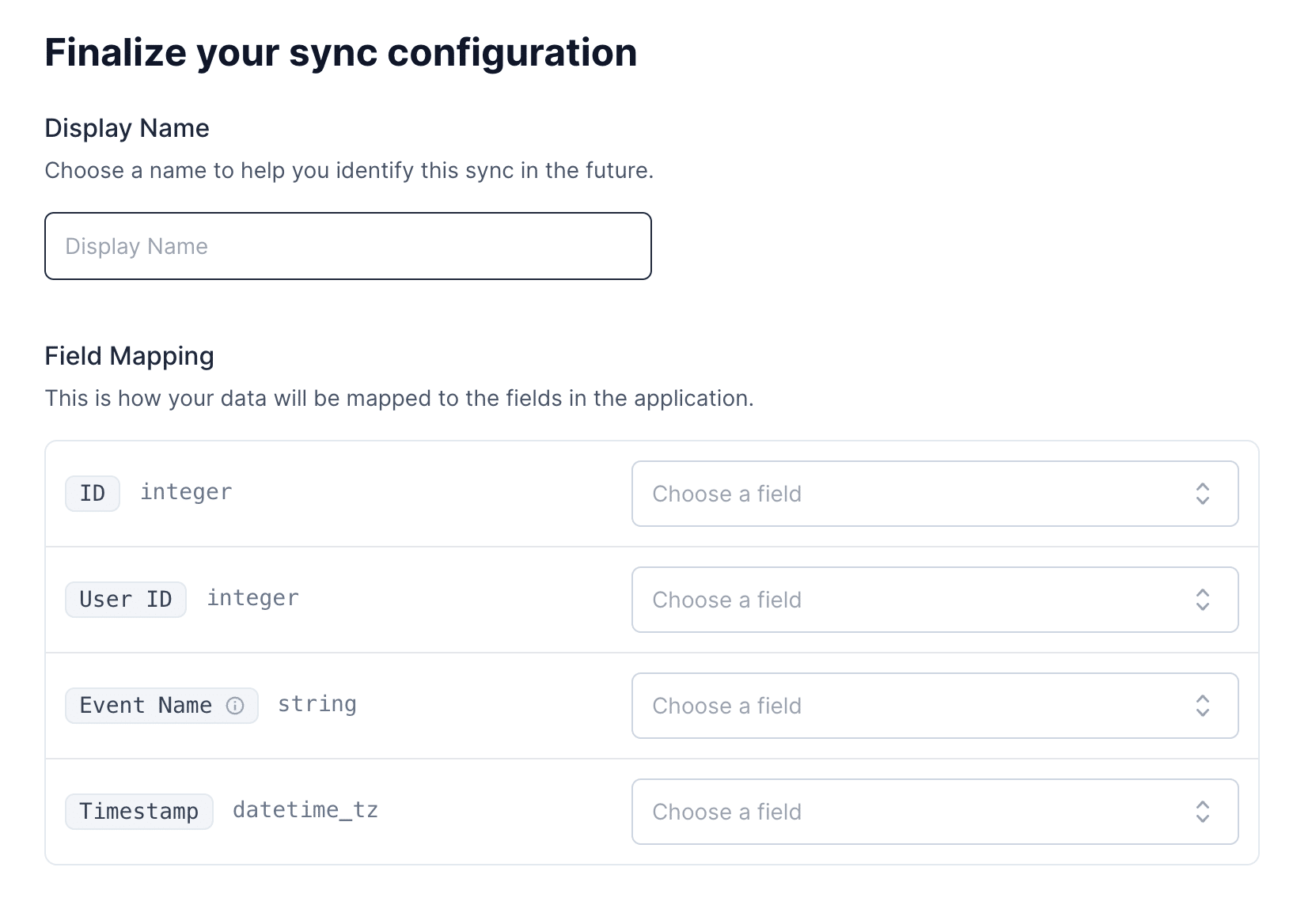Select the ID badge in Field Mapping
This screenshot has width=1312, height=924.
click(92, 493)
